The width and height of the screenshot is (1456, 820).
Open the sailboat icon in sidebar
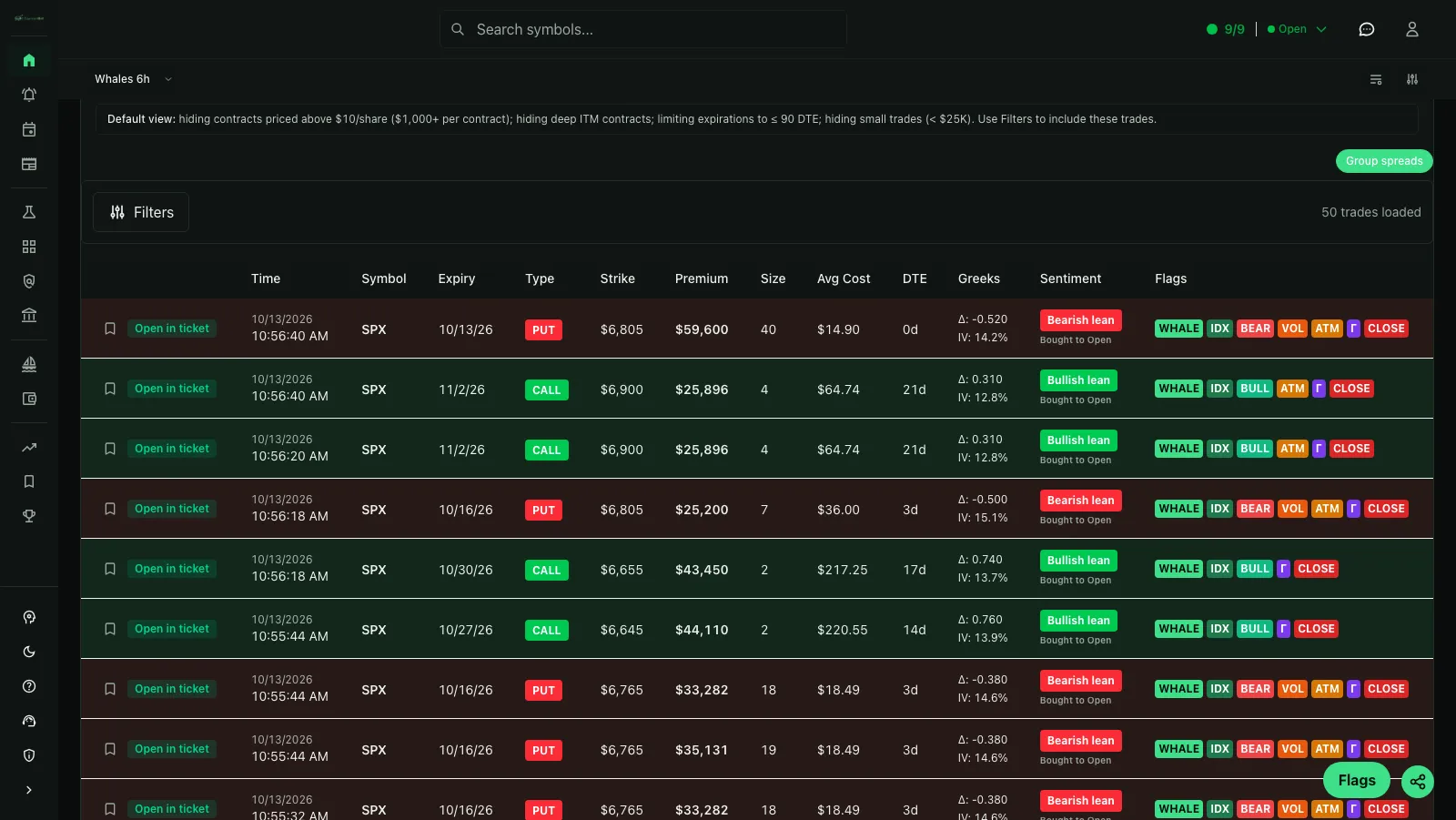point(29,364)
